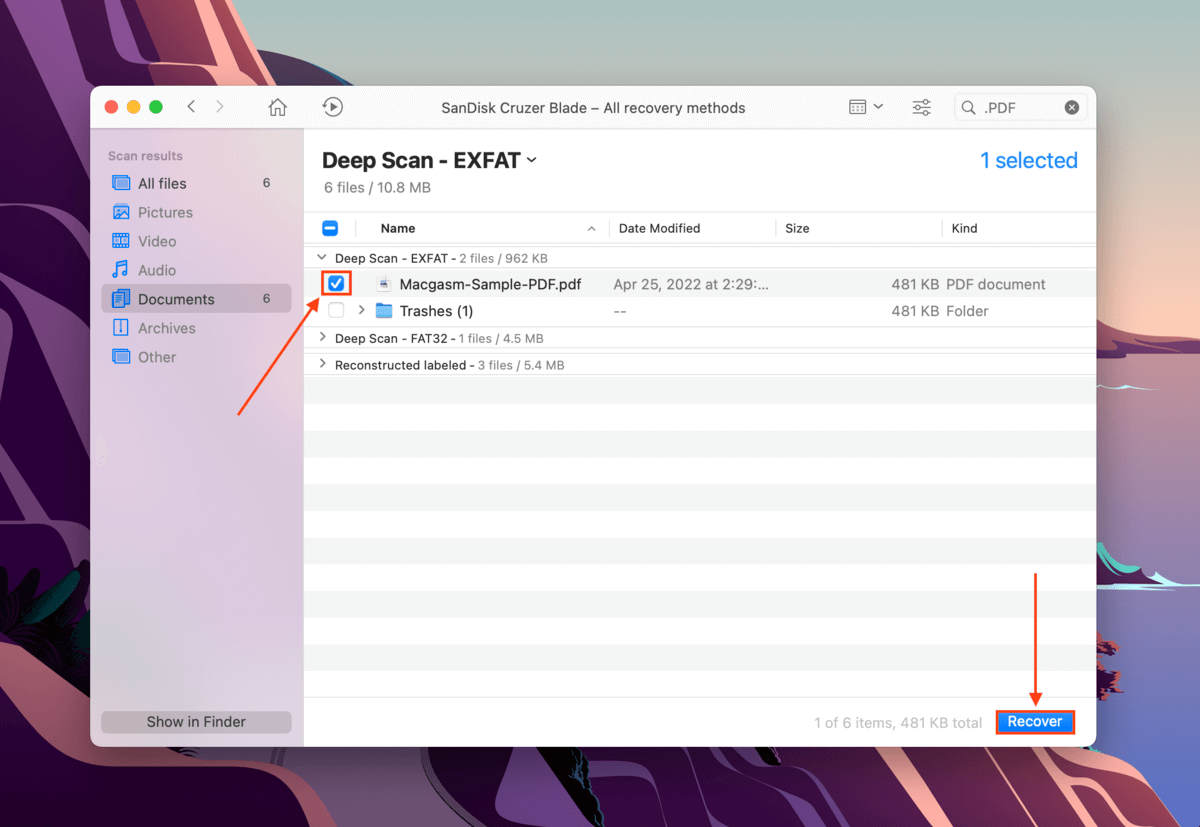Resume scan with the play icon
The height and width of the screenshot is (827, 1200).
[x=333, y=107]
